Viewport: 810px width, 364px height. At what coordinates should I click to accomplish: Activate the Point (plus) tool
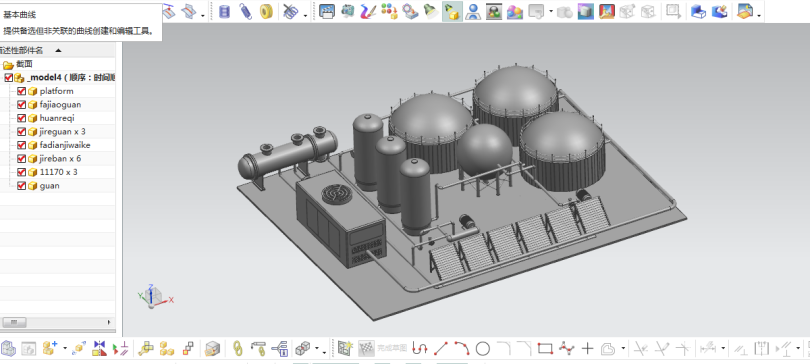pyautogui.click(x=587, y=349)
